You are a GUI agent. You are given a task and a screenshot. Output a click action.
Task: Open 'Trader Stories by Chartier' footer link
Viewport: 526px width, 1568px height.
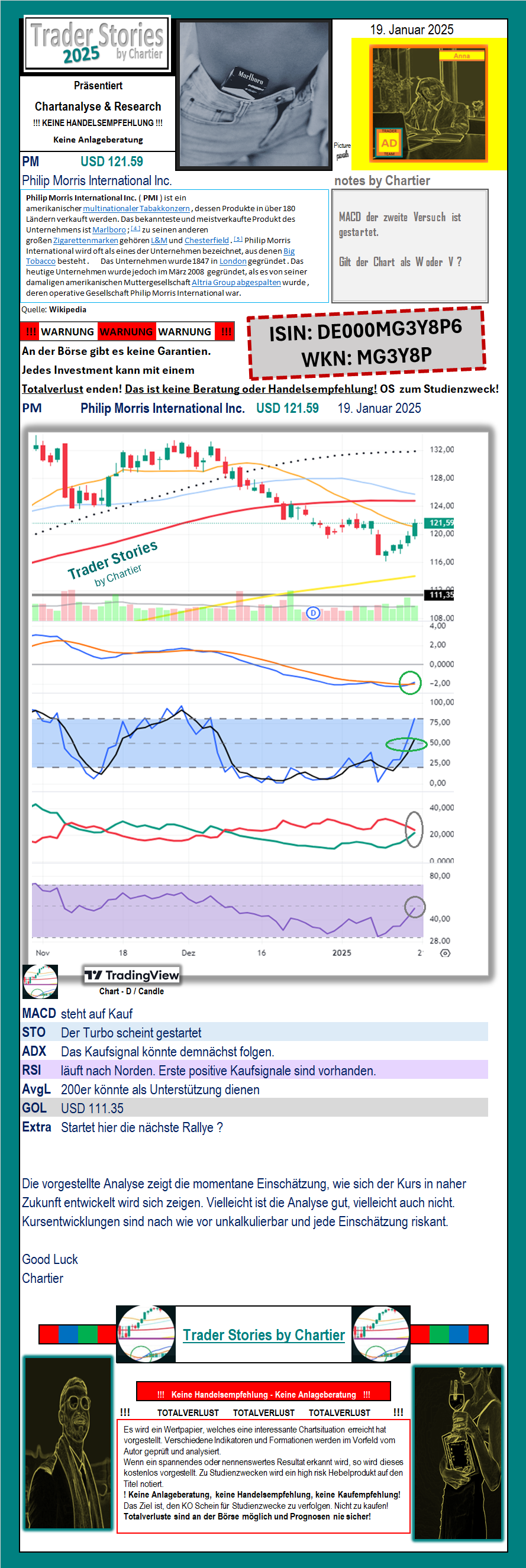264,1334
